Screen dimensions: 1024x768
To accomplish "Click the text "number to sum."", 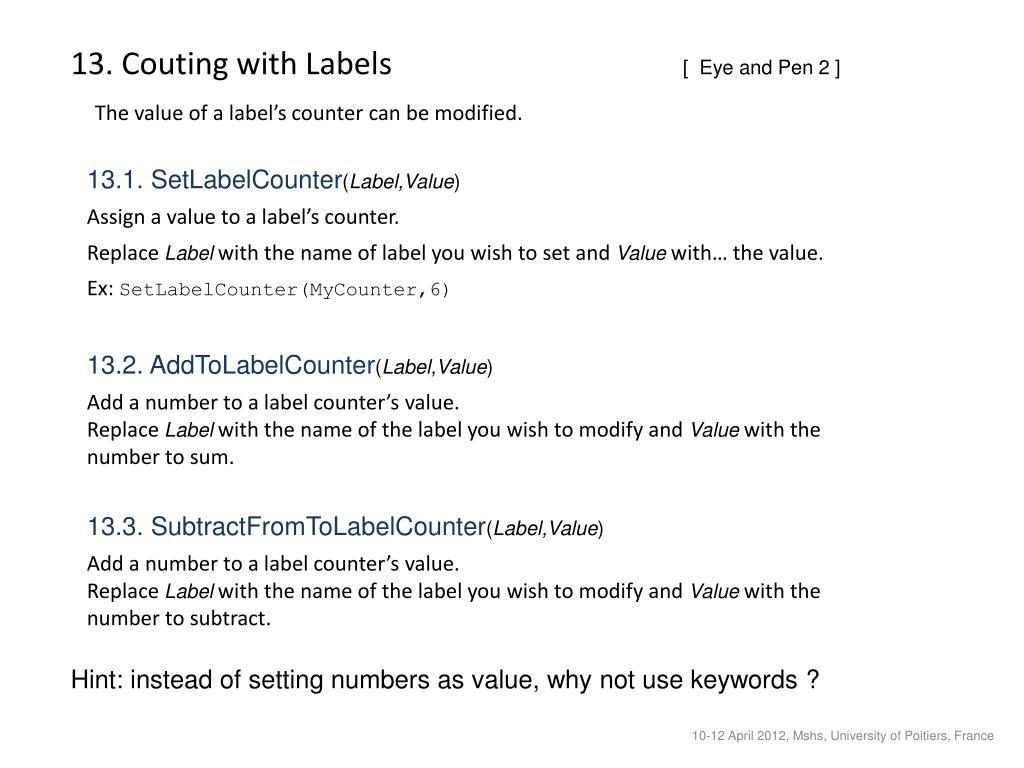I will tap(161, 457).
